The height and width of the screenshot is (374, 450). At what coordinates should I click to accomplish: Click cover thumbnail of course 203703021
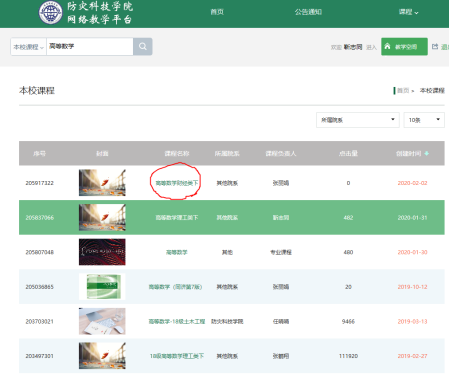point(102,321)
